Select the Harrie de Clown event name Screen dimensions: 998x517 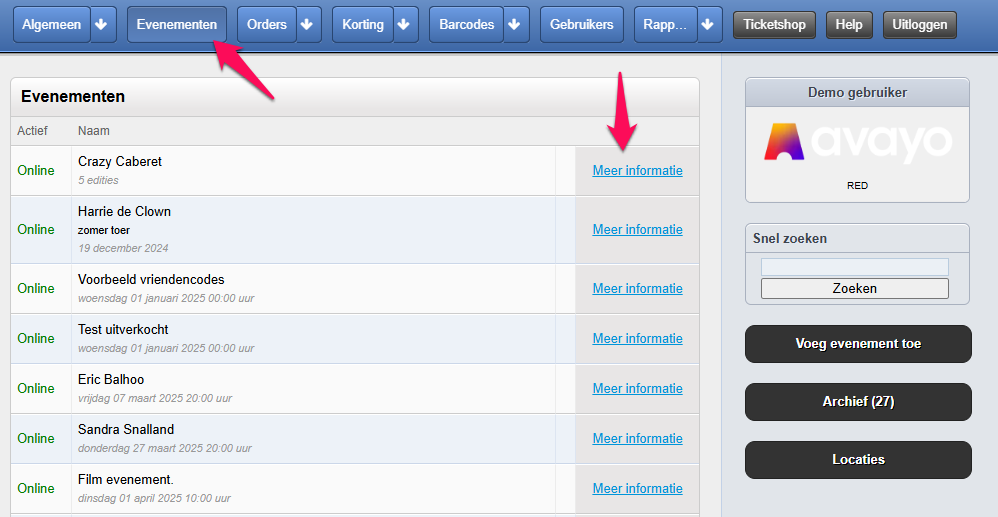click(124, 211)
